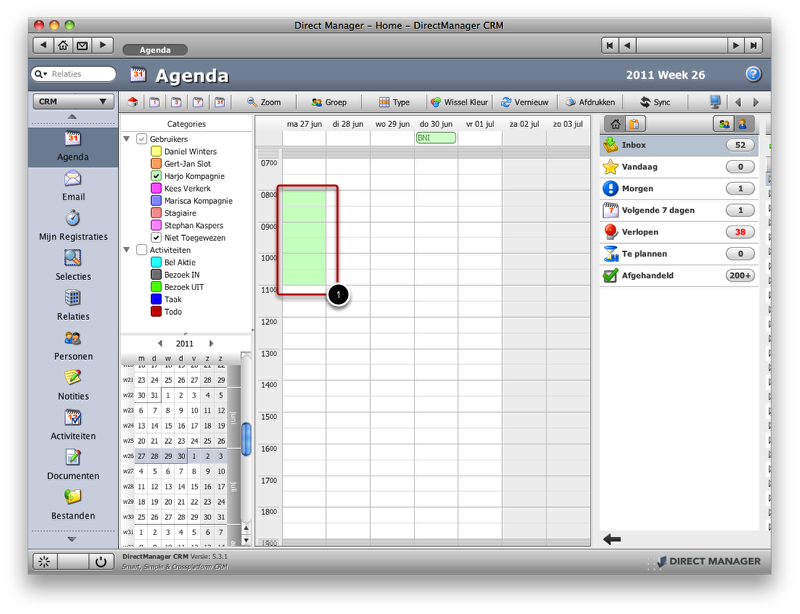Image resolution: width=800 pixels, height=614 pixels.
Task: Uncheck the Harjo Kompagnie checkbox
Action: click(156, 176)
